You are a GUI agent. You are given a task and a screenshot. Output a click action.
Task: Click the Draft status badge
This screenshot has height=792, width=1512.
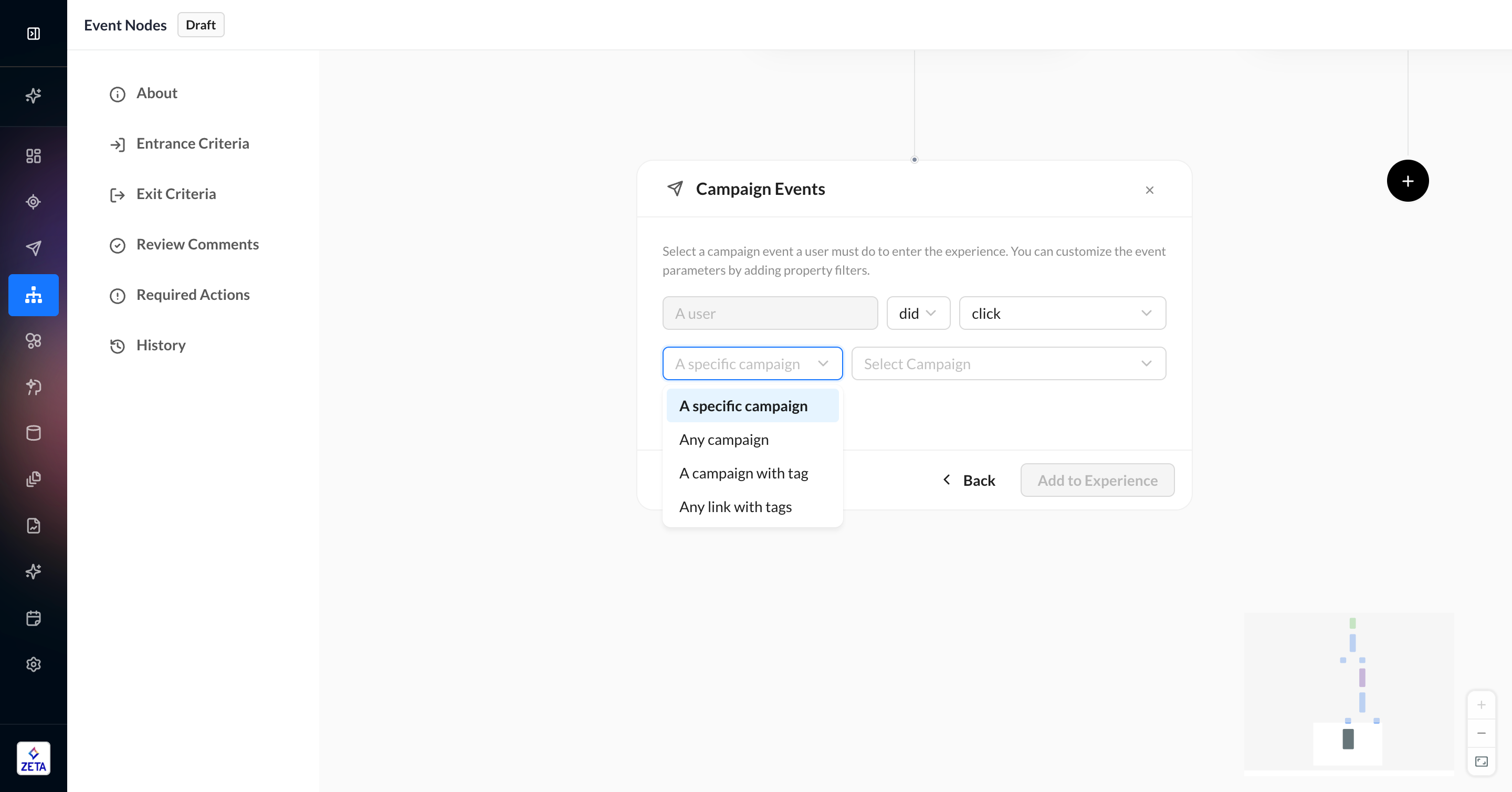(201, 25)
